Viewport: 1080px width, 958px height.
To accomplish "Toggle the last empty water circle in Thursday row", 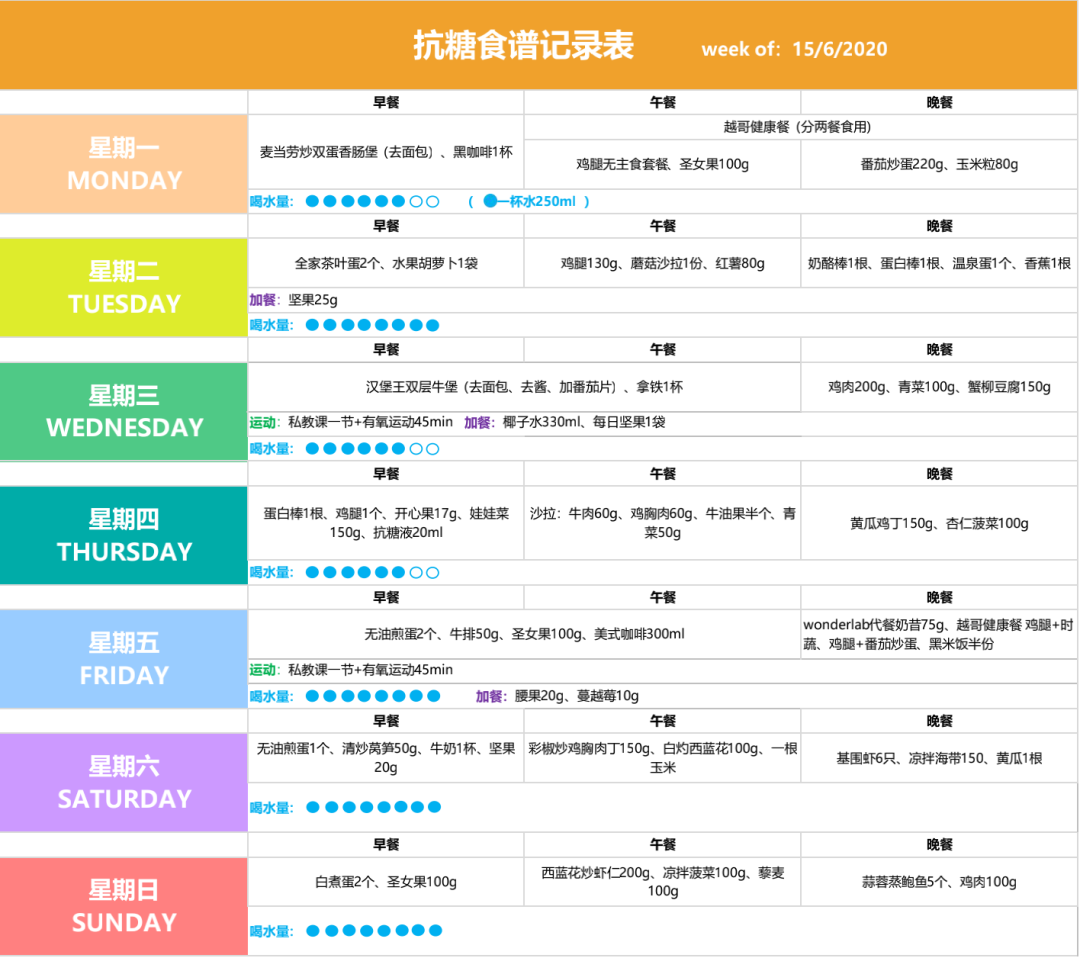I will [433, 573].
